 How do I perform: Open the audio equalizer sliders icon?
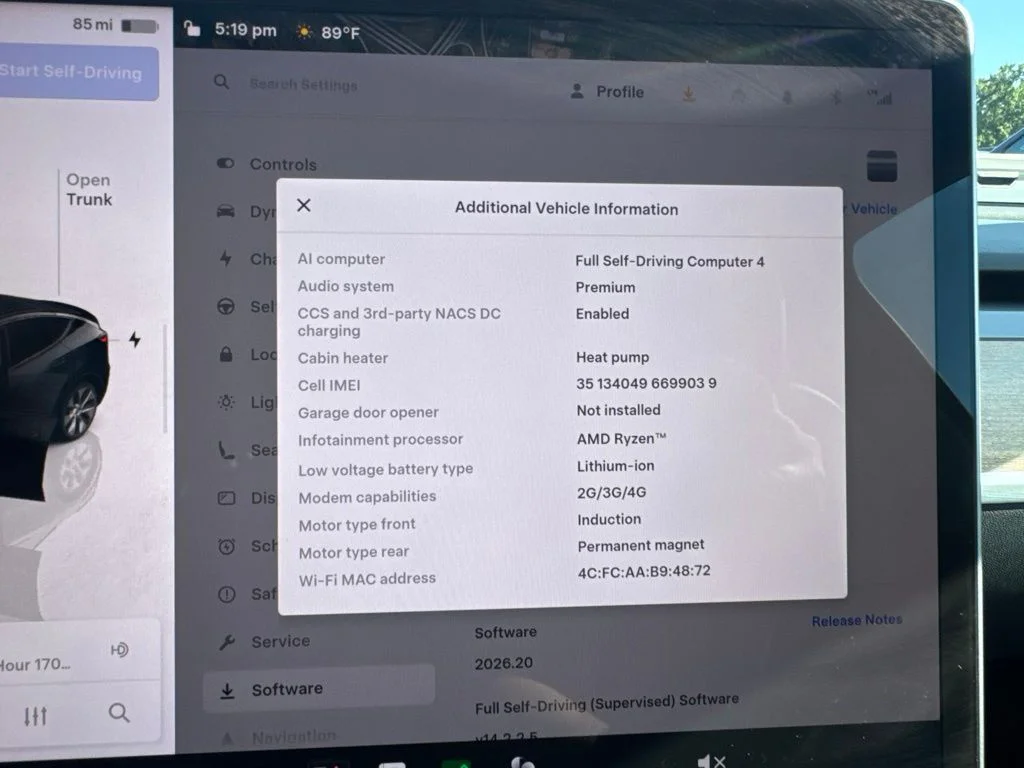pos(35,716)
